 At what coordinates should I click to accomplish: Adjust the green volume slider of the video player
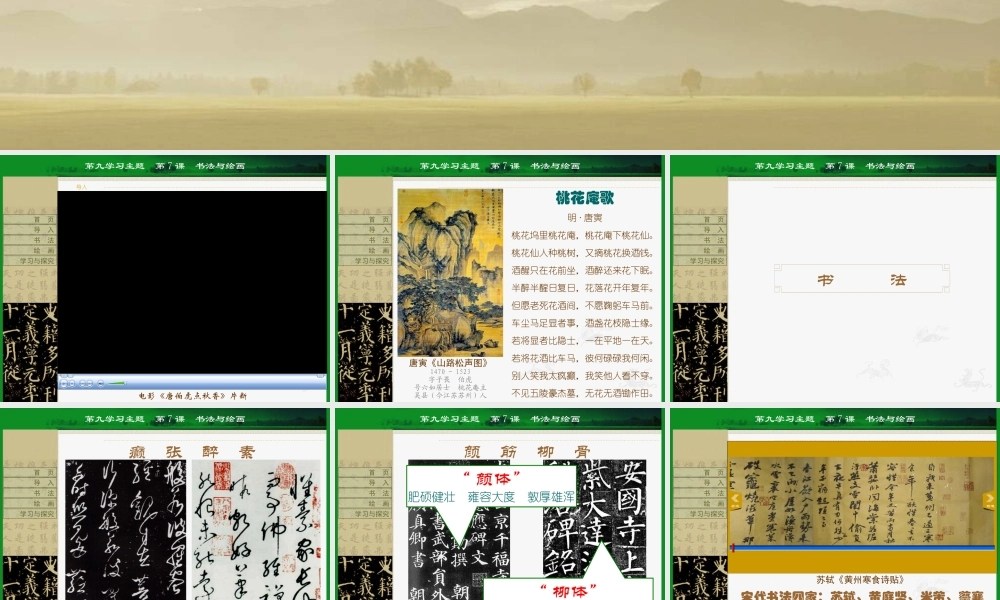pos(117,383)
